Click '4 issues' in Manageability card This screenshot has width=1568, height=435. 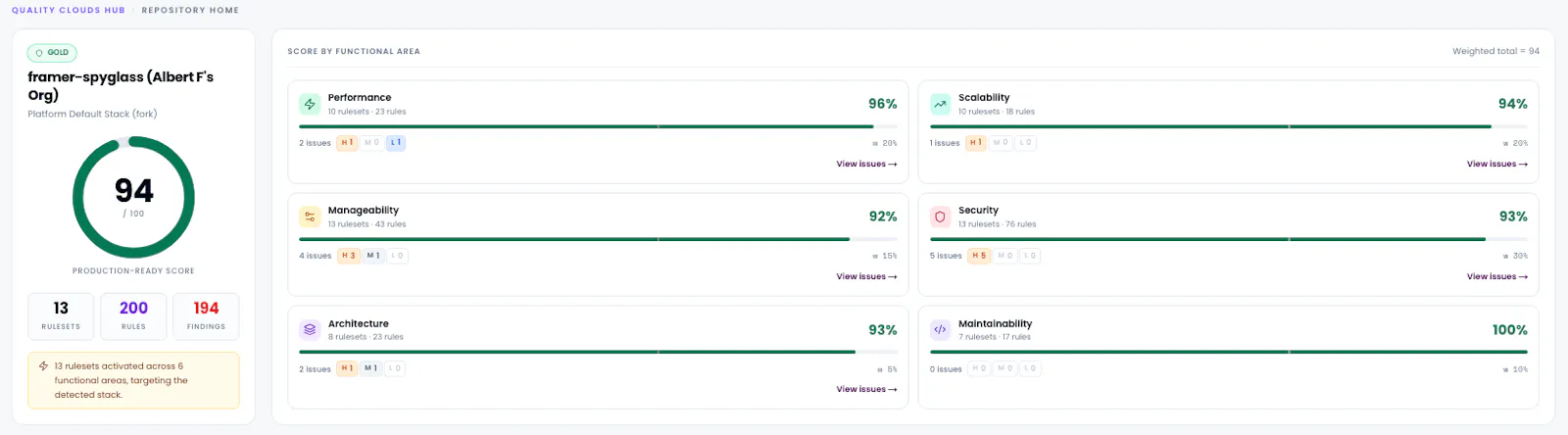point(315,256)
